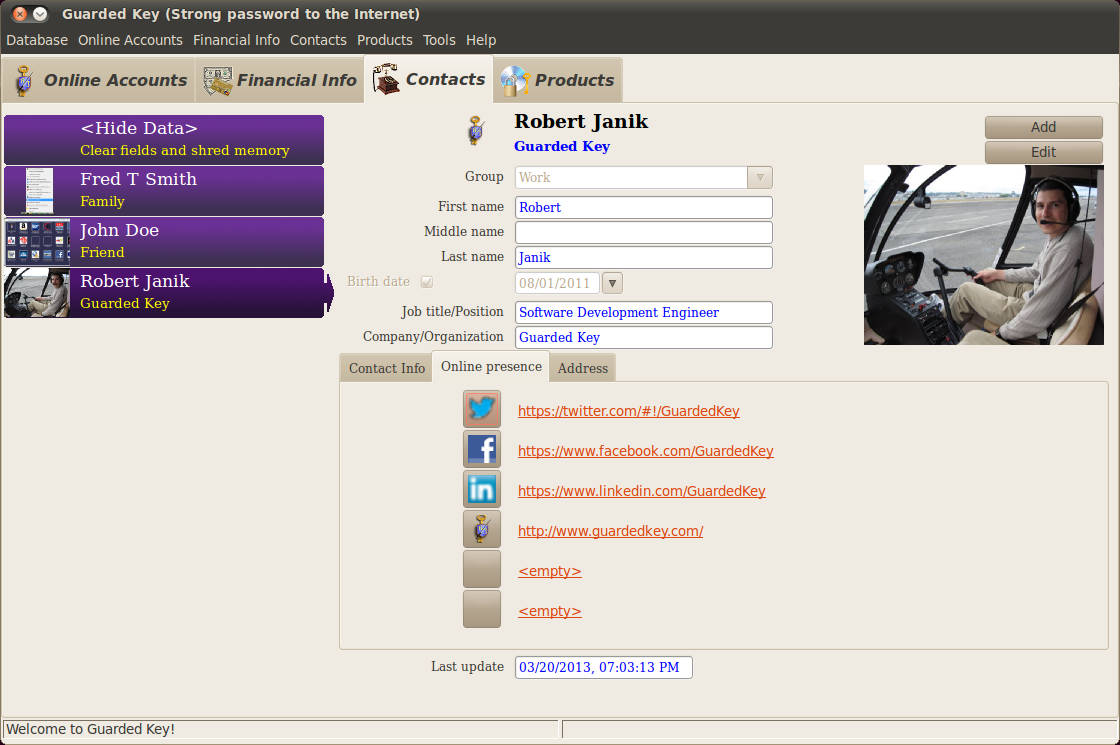Minimize the Guarded Key window

point(41,14)
